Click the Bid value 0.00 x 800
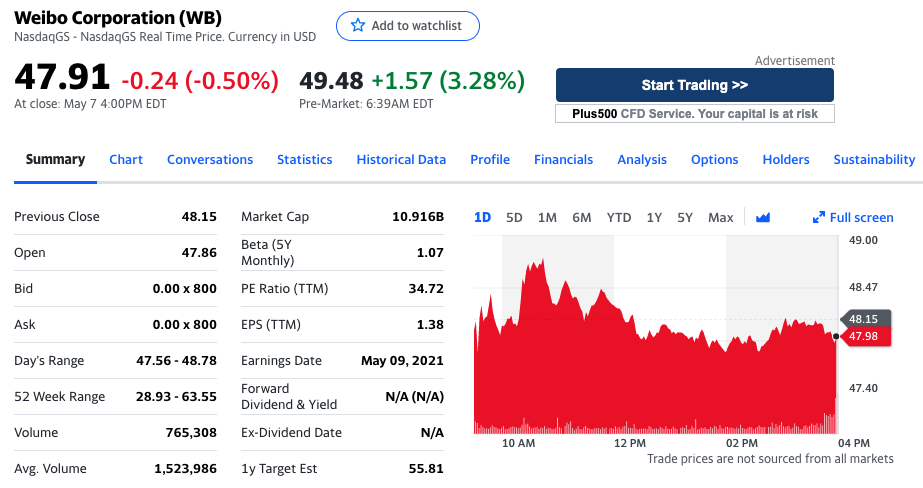This screenshot has width=923, height=488. [x=185, y=288]
